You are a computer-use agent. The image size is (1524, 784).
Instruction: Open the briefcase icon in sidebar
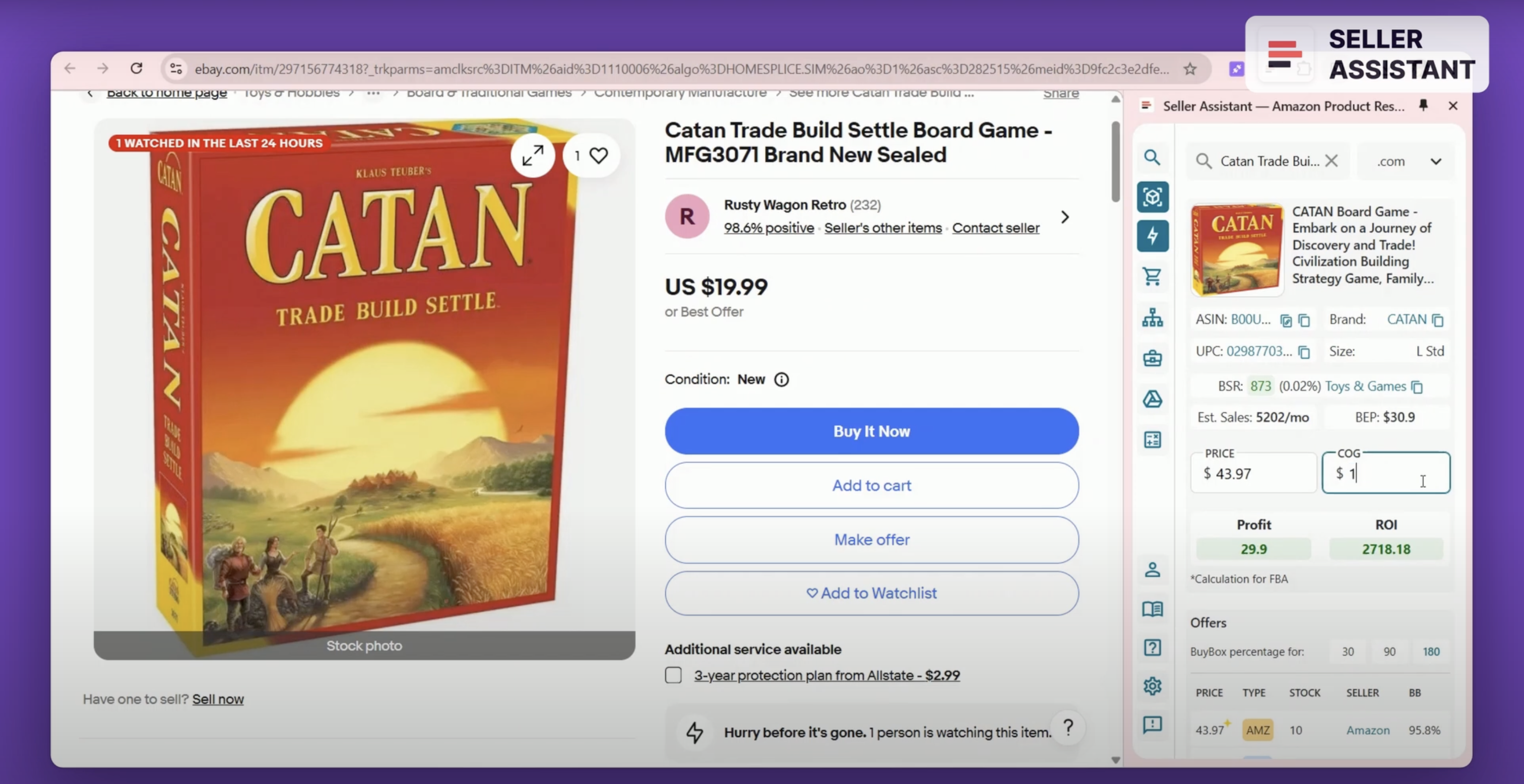tap(1152, 358)
